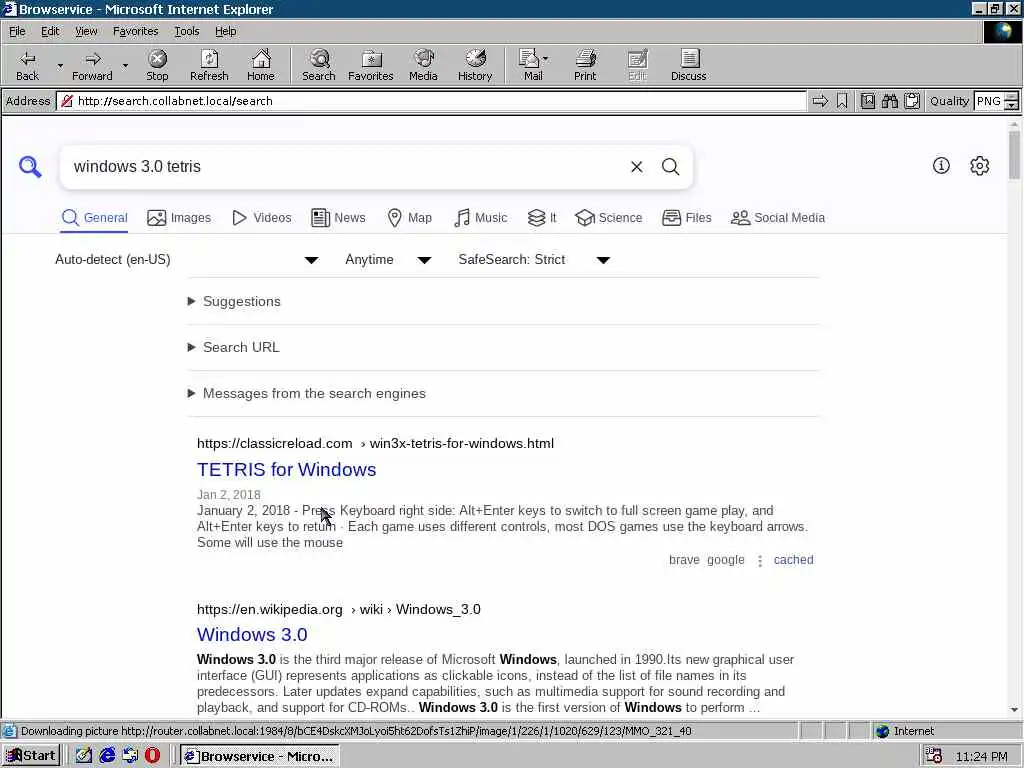The image size is (1024, 768).
Task: Click the binoculars find icon
Action: tap(889, 101)
